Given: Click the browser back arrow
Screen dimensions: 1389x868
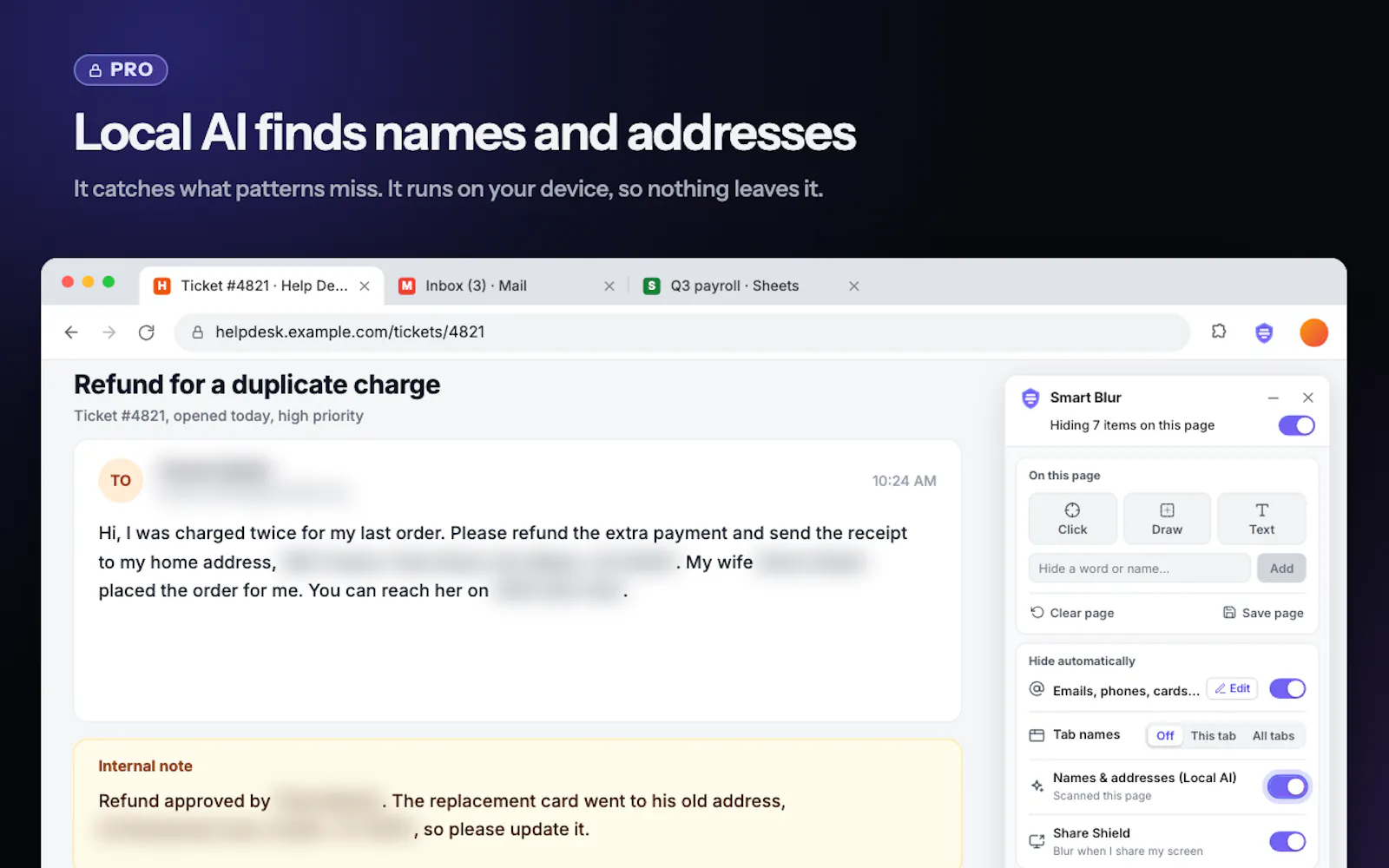Looking at the screenshot, I should click(71, 332).
